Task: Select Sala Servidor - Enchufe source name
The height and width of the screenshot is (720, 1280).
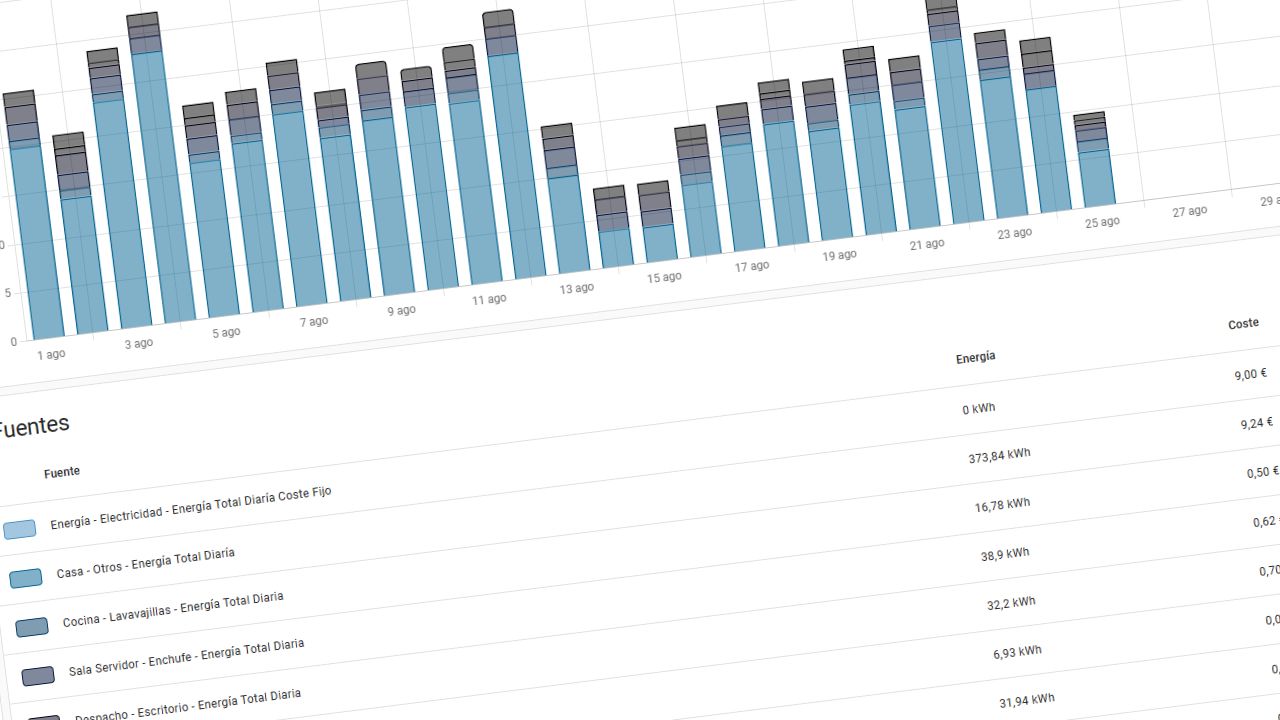Action: point(186,657)
